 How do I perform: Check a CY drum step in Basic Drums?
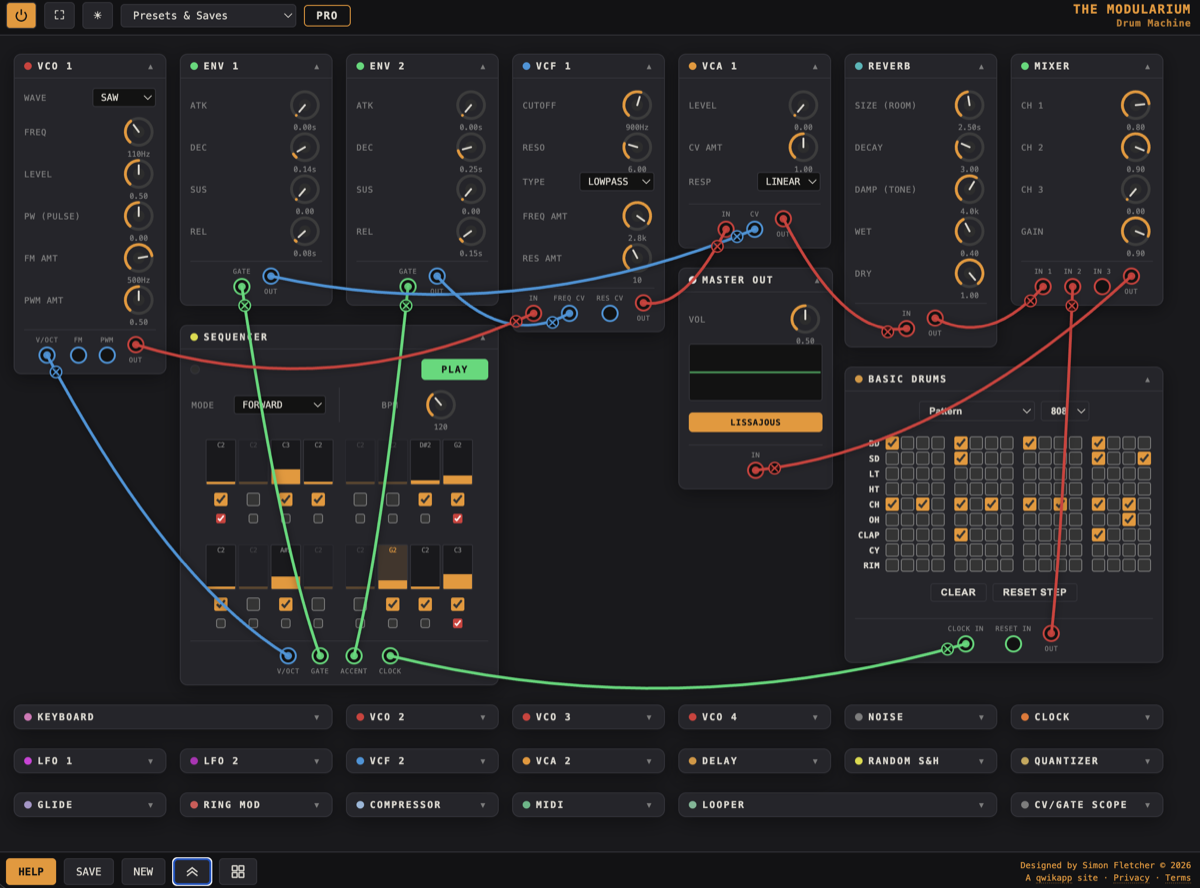click(x=890, y=549)
